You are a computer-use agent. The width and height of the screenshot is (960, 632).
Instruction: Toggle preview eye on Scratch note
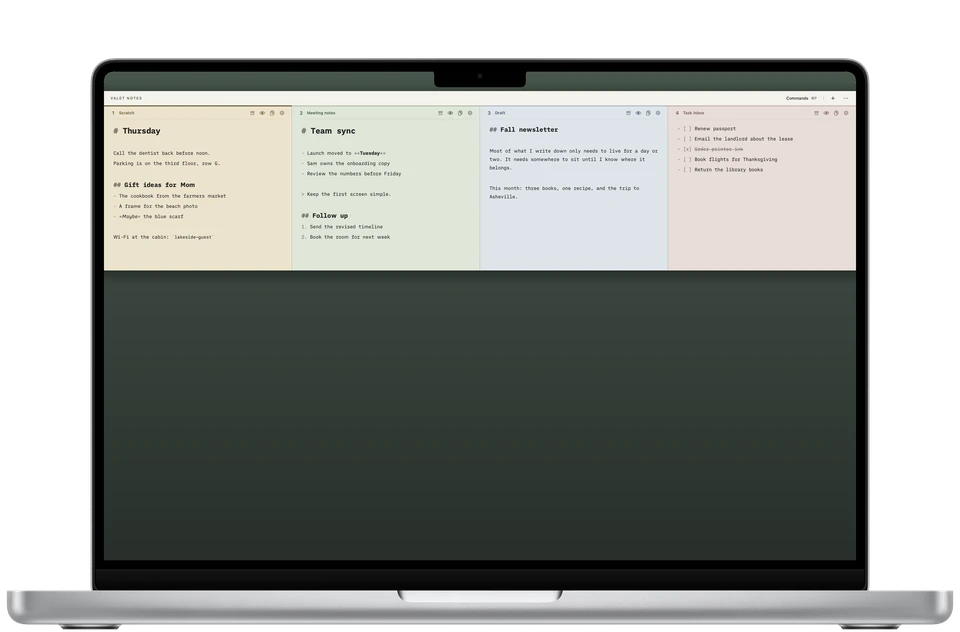262,113
